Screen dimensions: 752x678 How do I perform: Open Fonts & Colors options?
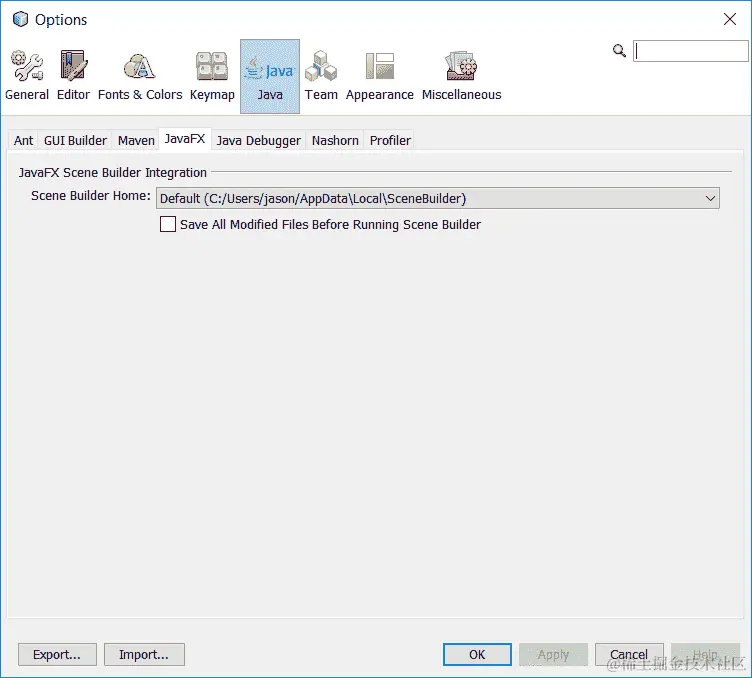[x=140, y=77]
